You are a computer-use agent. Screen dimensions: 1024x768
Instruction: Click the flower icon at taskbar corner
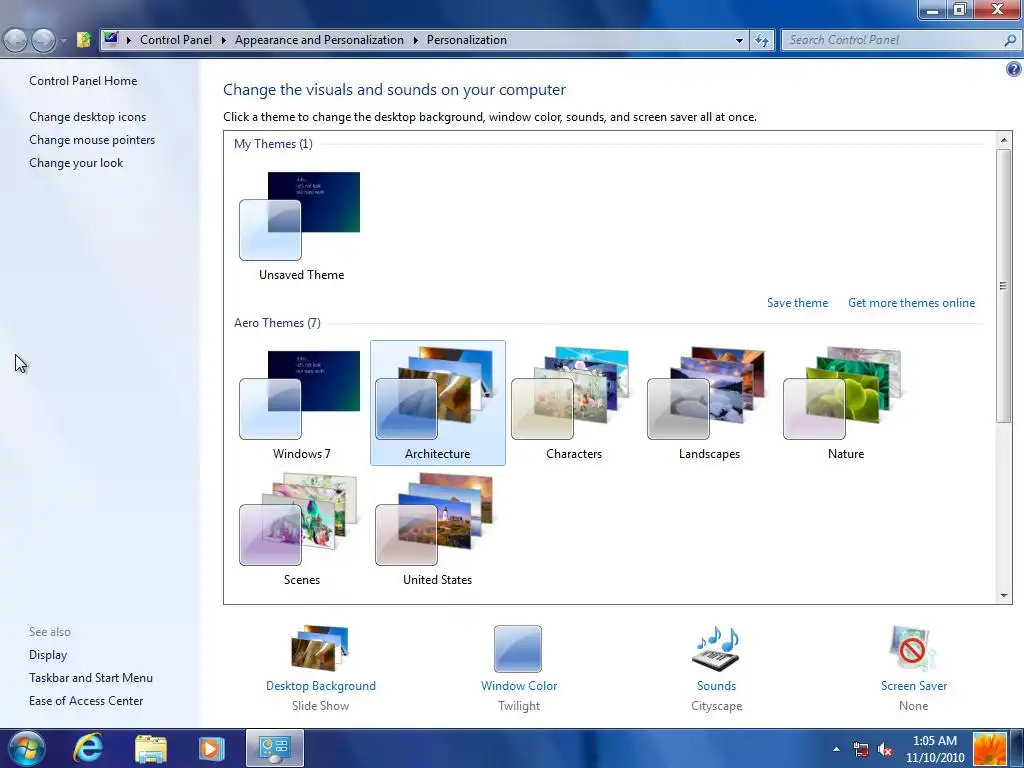[990, 749]
